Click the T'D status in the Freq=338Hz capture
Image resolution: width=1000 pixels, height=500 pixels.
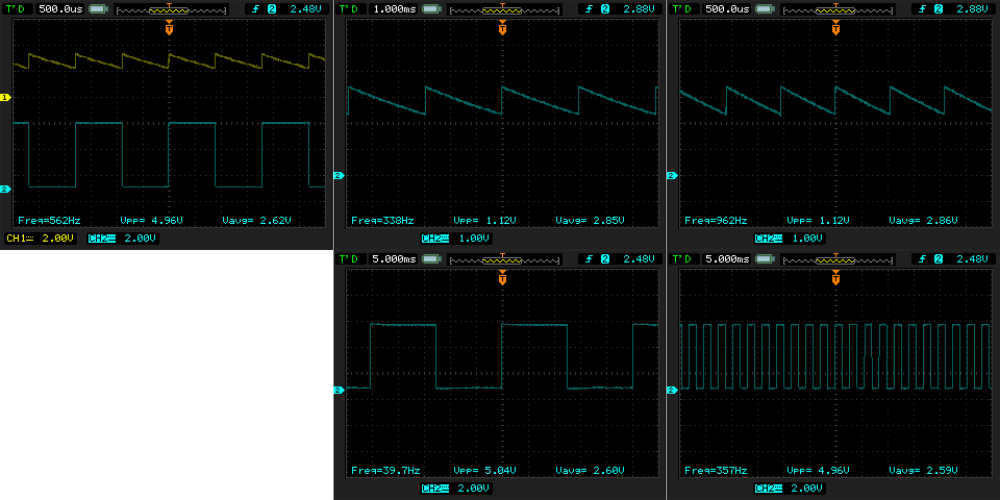coord(350,9)
